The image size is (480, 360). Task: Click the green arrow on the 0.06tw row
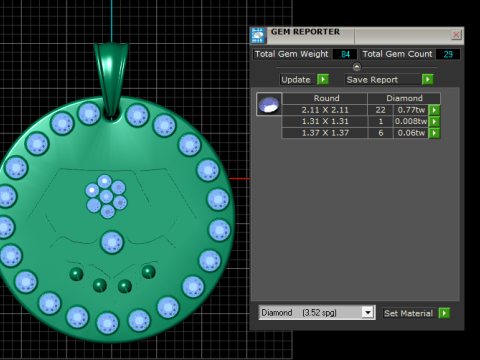(434, 133)
